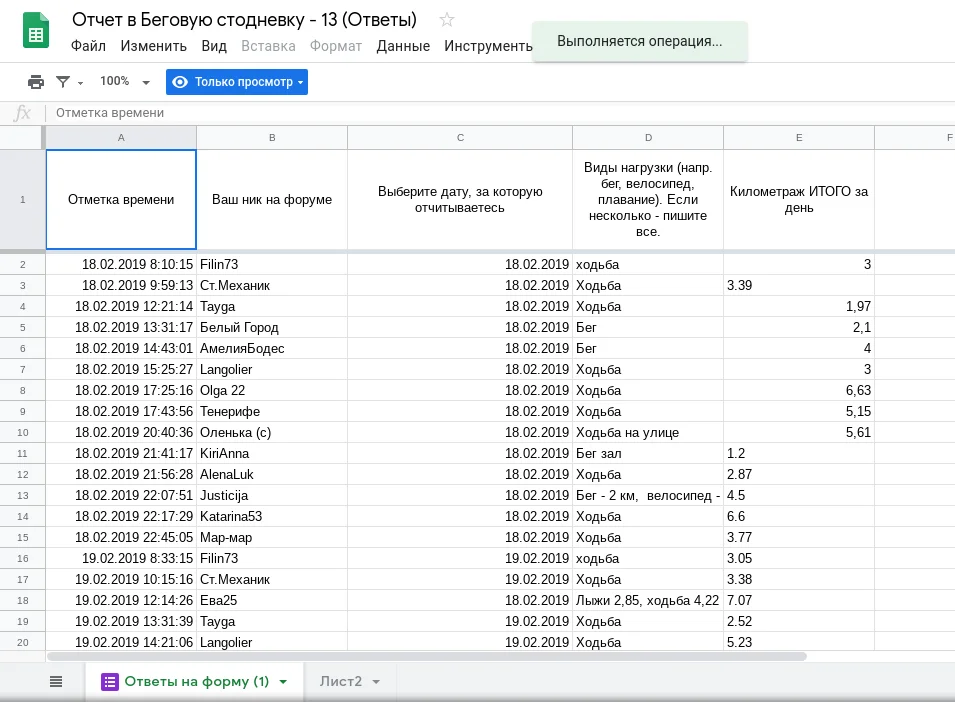Image resolution: width=955 pixels, height=702 pixels.
Task: Expand the Лист2 tab dropdown arrow
Action: tap(376, 682)
